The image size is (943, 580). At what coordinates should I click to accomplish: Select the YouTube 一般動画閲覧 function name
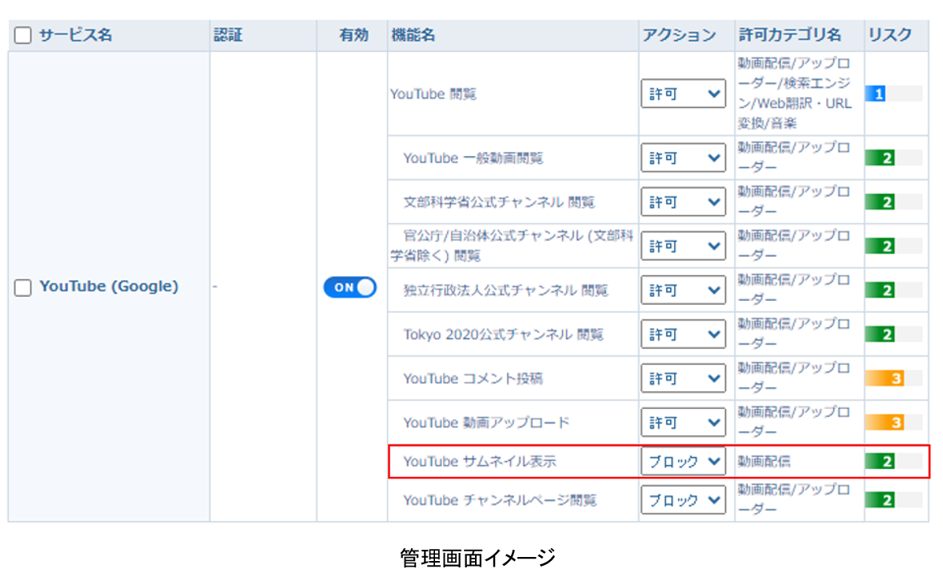[x=473, y=158]
